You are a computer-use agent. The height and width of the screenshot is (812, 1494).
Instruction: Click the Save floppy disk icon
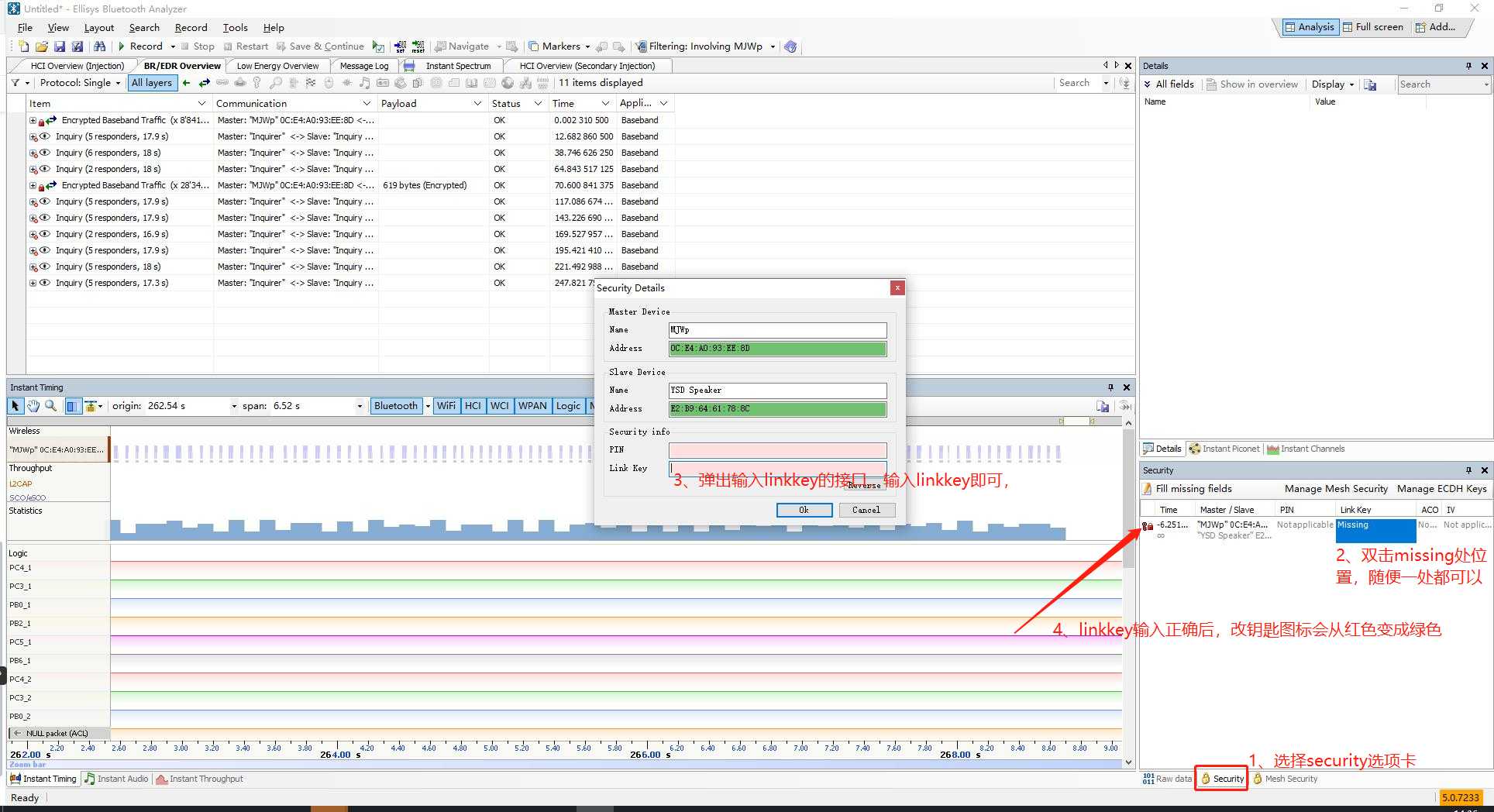(x=60, y=46)
